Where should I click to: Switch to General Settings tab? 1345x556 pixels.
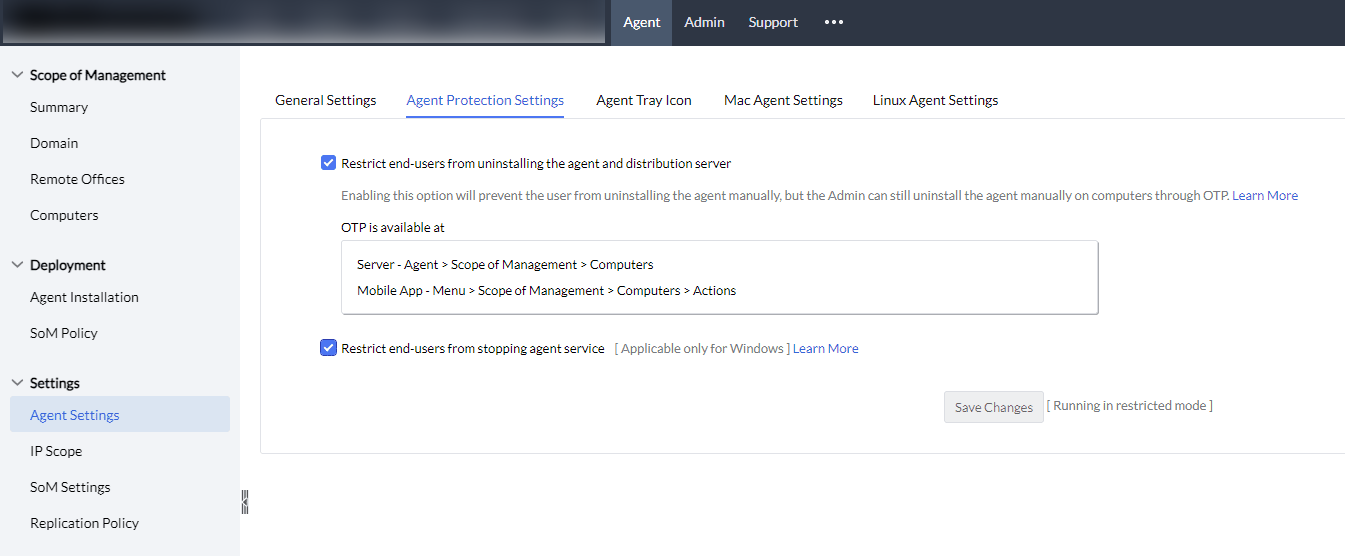click(325, 100)
